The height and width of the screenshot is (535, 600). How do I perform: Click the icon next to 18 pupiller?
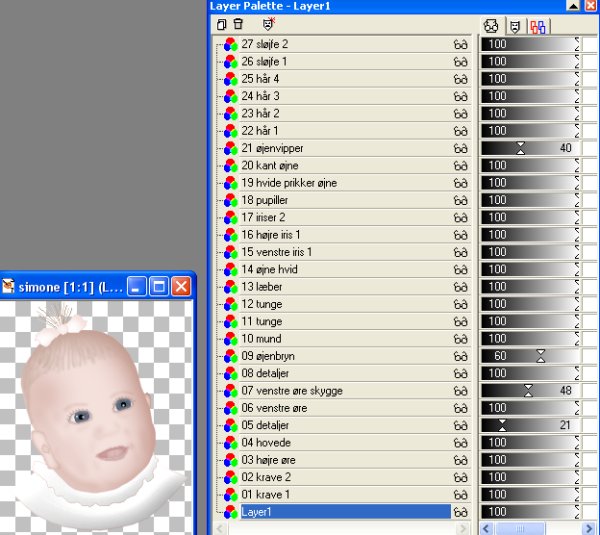[x=230, y=200]
